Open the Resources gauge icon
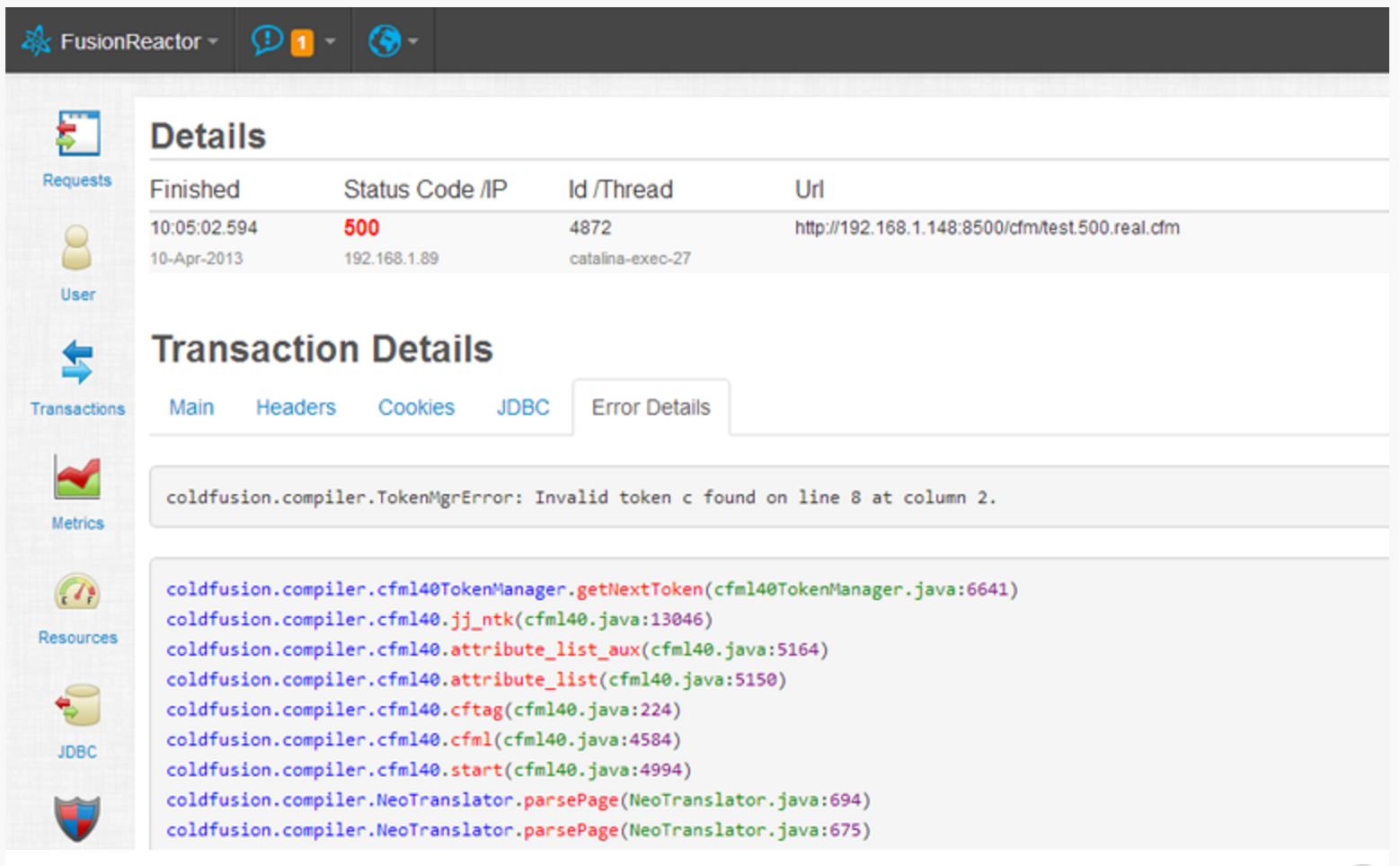The width and height of the screenshot is (1400, 866). 77,591
